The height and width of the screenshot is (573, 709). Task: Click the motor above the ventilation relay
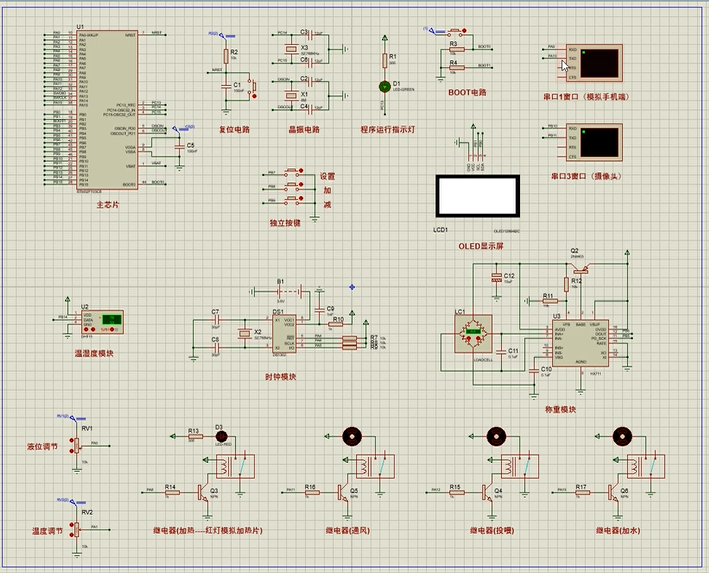[x=352, y=436]
